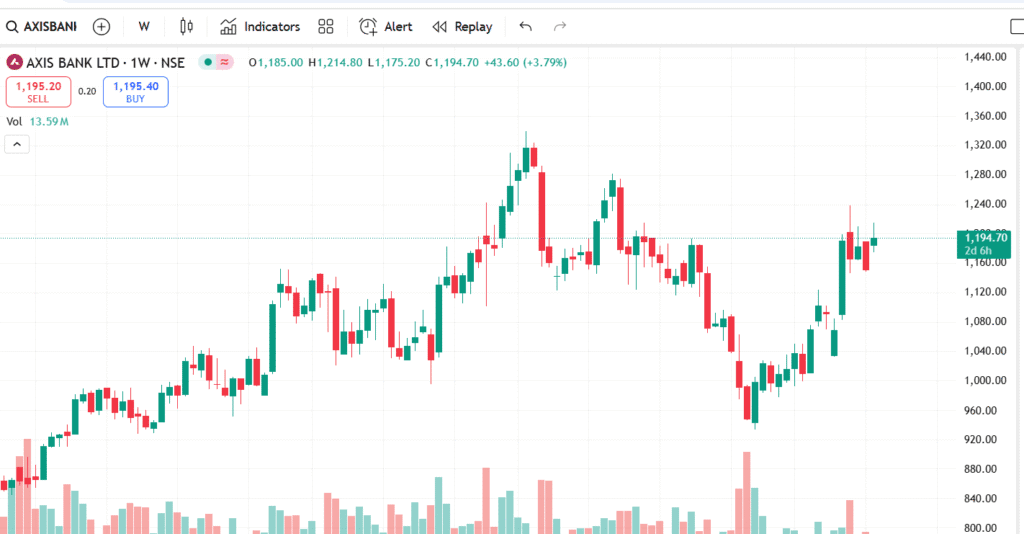The width and height of the screenshot is (1024, 534).
Task: Click the redo arrow icon
Action: click(560, 27)
